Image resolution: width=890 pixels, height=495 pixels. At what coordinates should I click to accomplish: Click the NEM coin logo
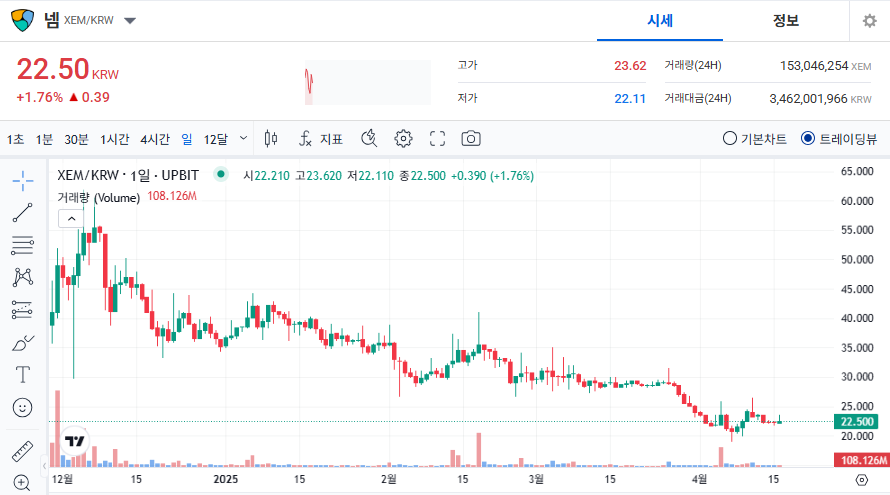[23, 20]
